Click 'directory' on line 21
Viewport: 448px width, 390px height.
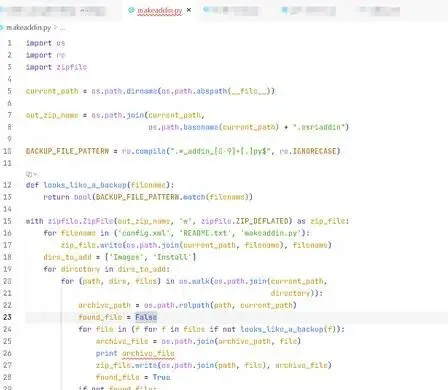[x=290, y=293]
